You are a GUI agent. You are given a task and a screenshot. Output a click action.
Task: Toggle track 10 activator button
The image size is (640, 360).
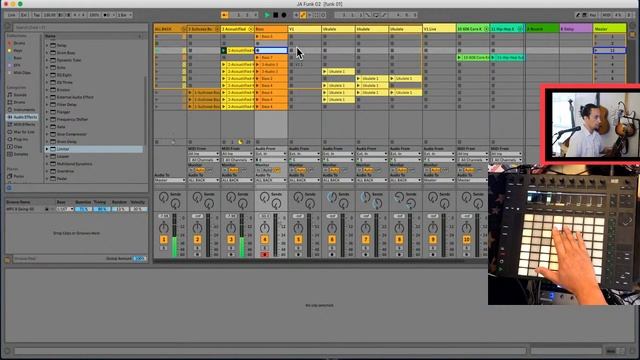coord(467,240)
